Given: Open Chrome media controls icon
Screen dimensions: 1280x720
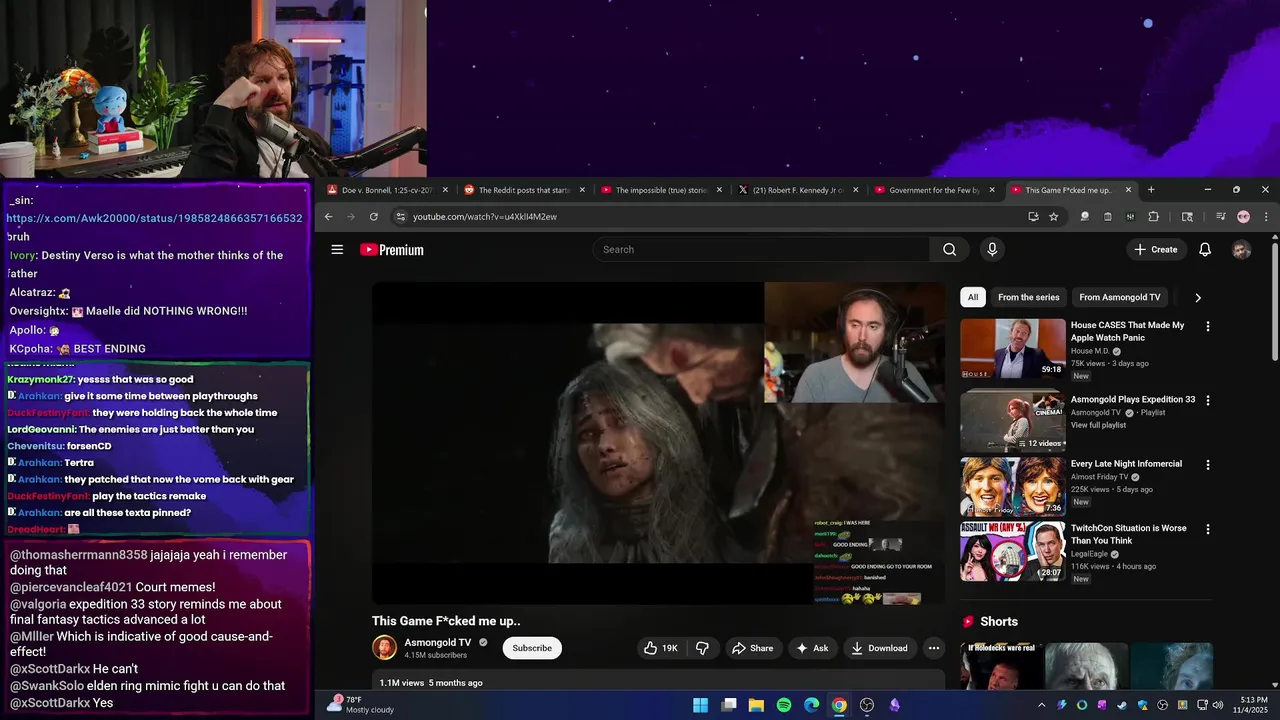Looking at the screenshot, I should (1220, 217).
